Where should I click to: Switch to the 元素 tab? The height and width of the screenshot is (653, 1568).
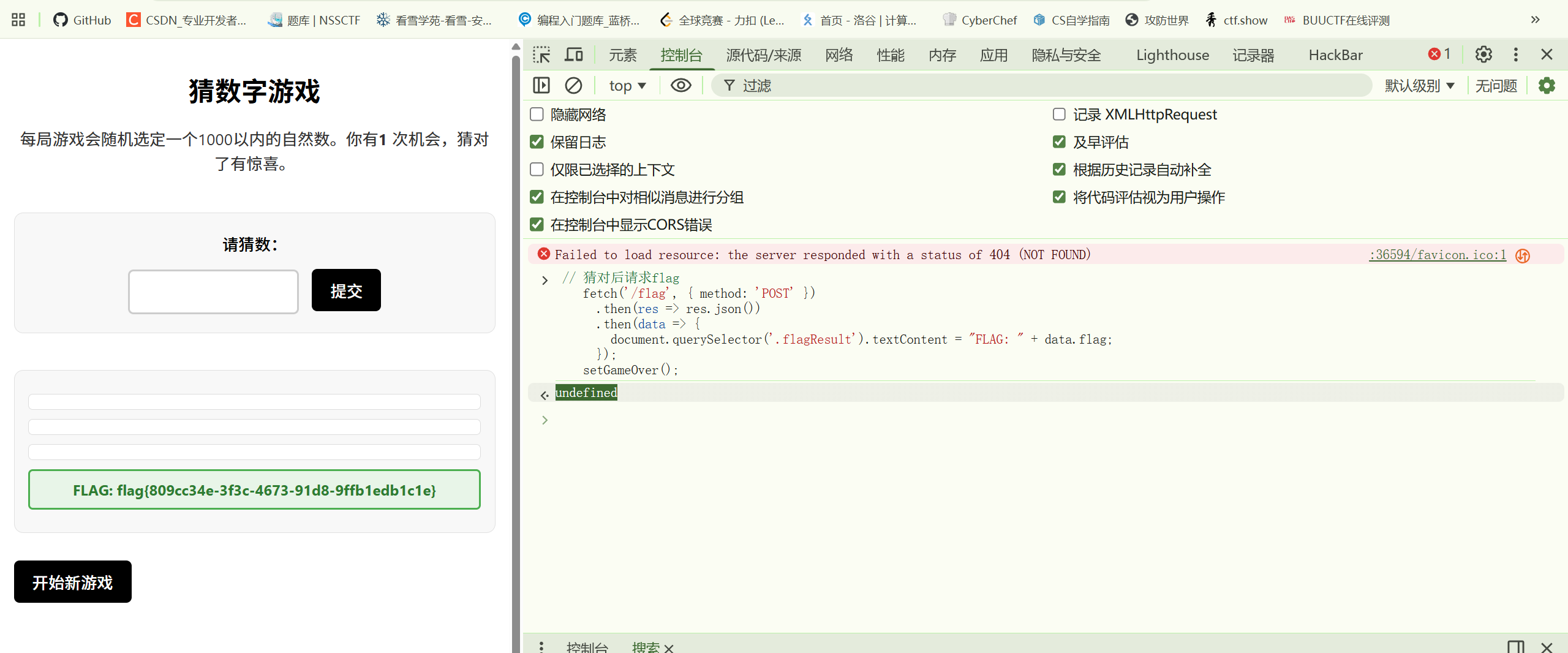tap(623, 55)
